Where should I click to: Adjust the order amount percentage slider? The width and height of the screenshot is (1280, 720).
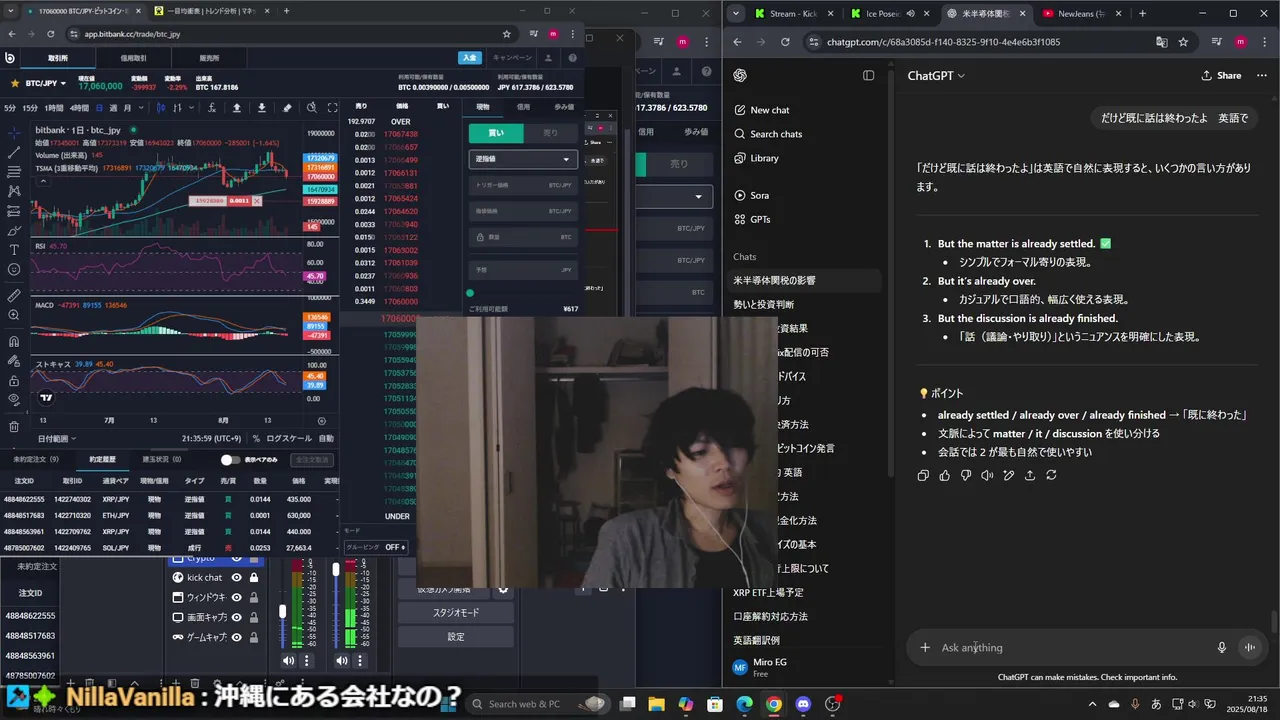pos(470,293)
